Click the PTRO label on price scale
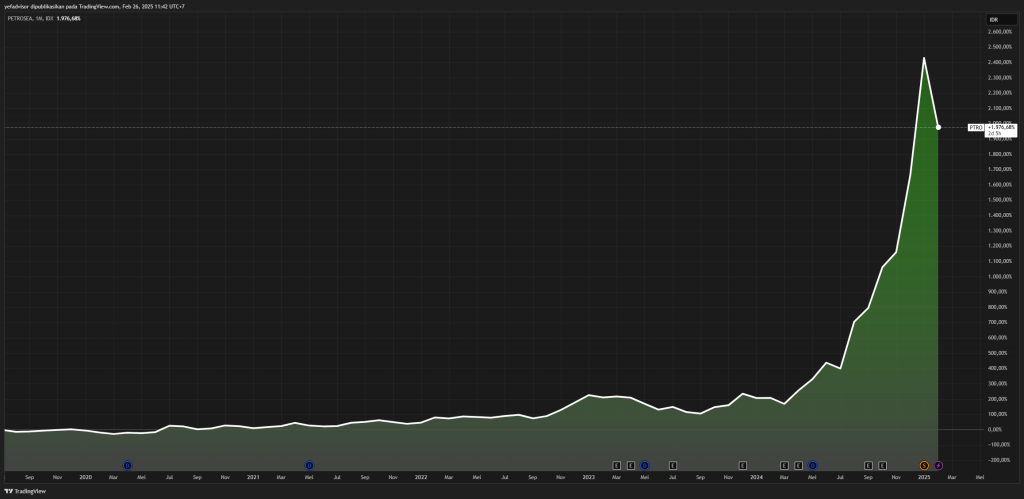 (975, 127)
